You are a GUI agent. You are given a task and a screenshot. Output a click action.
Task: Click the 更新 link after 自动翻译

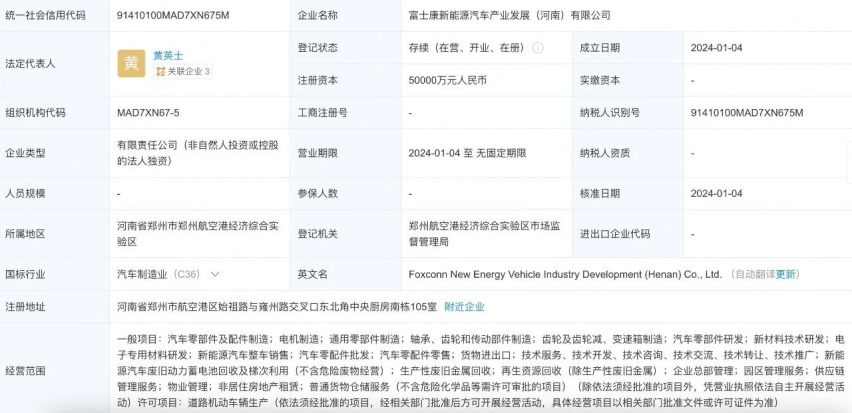[x=785, y=274]
